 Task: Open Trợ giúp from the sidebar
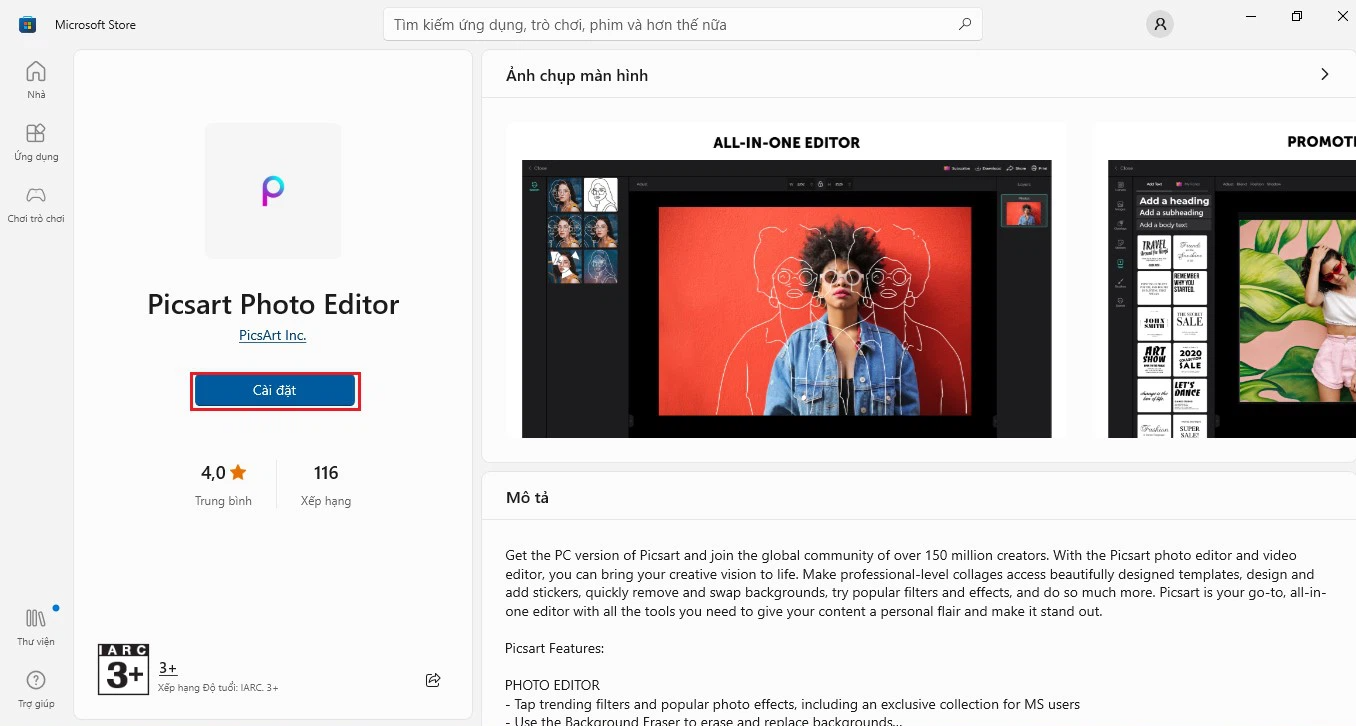click(x=35, y=688)
